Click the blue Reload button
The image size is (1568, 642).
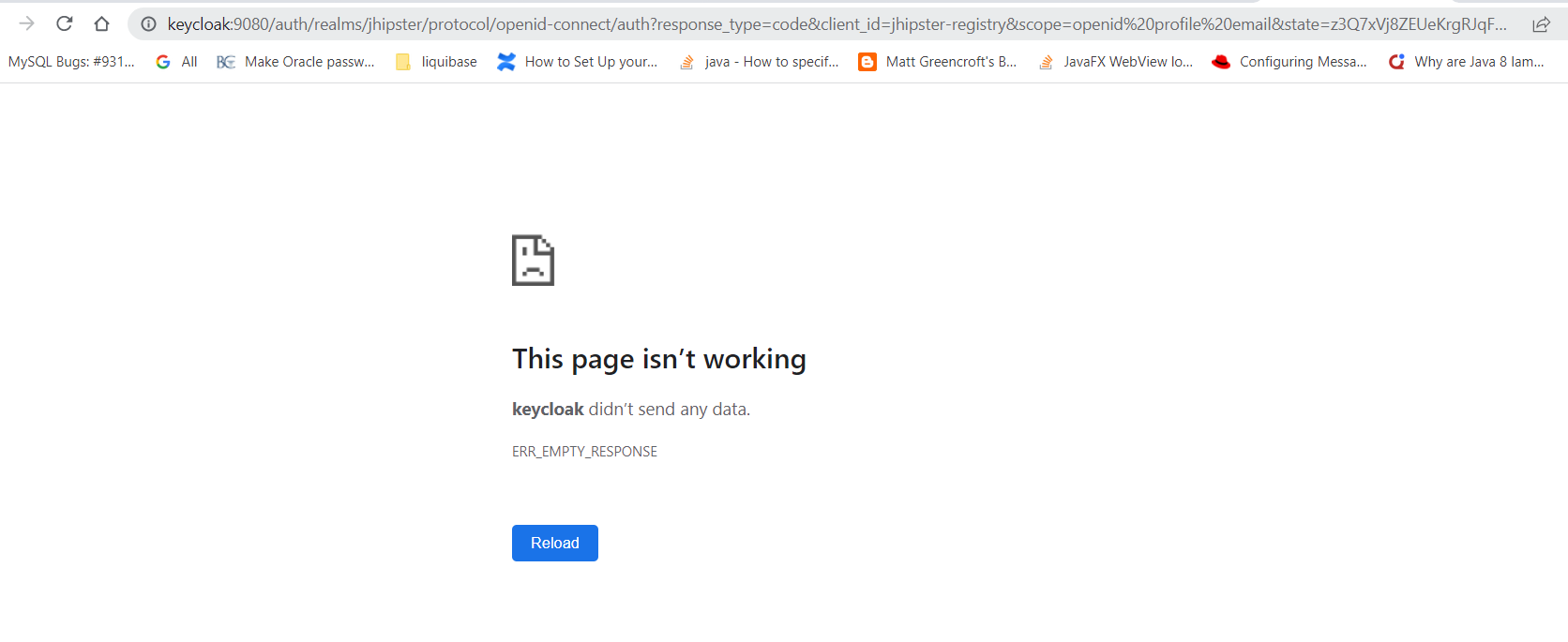555,543
